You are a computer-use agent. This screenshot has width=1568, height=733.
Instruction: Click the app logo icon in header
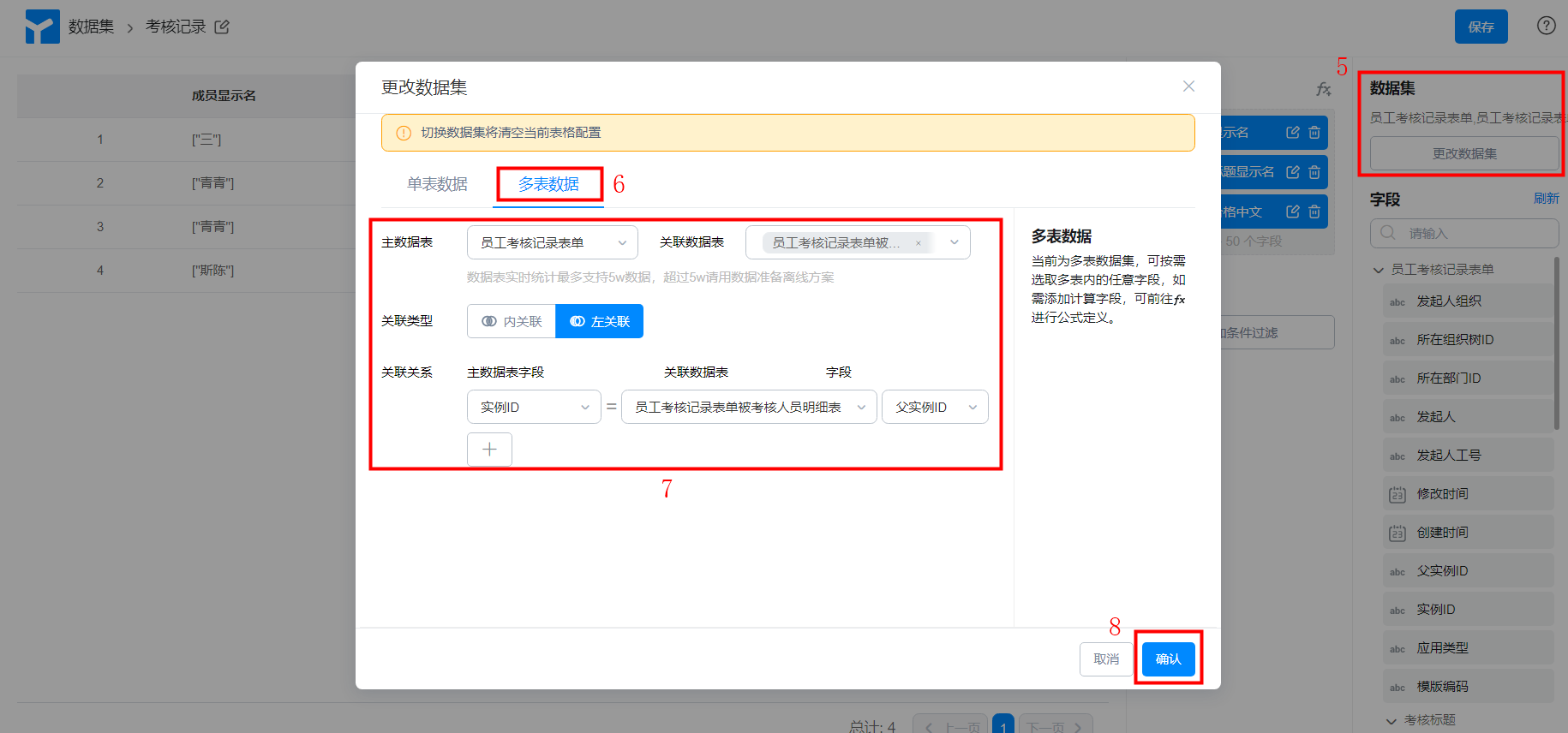pos(42,27)
